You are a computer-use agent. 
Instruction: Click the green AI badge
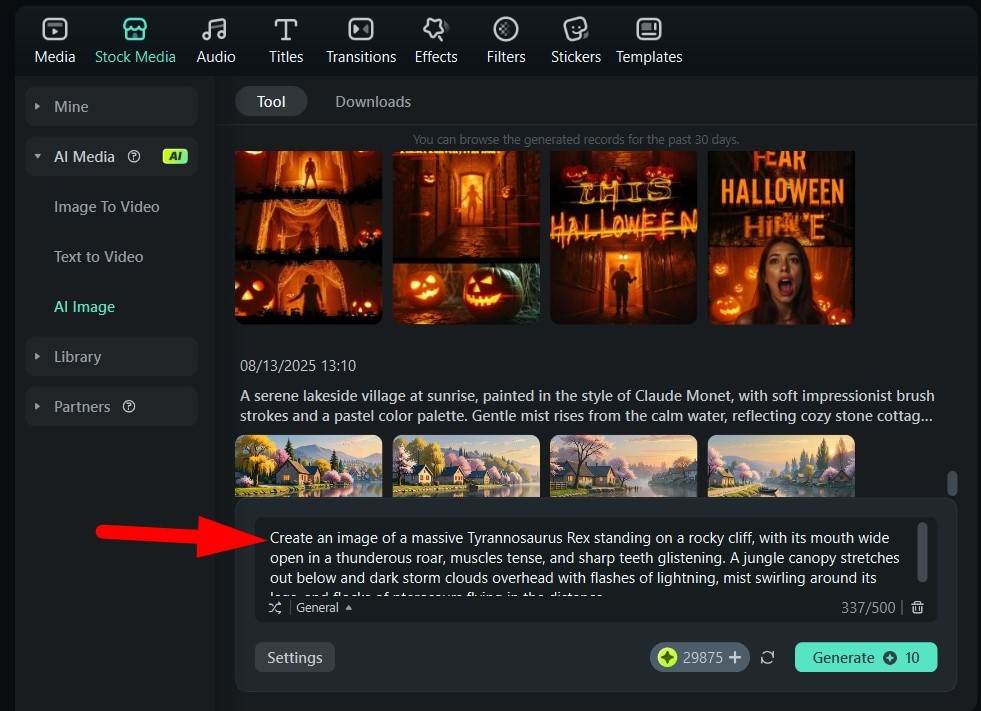click(x=175, y=156)
